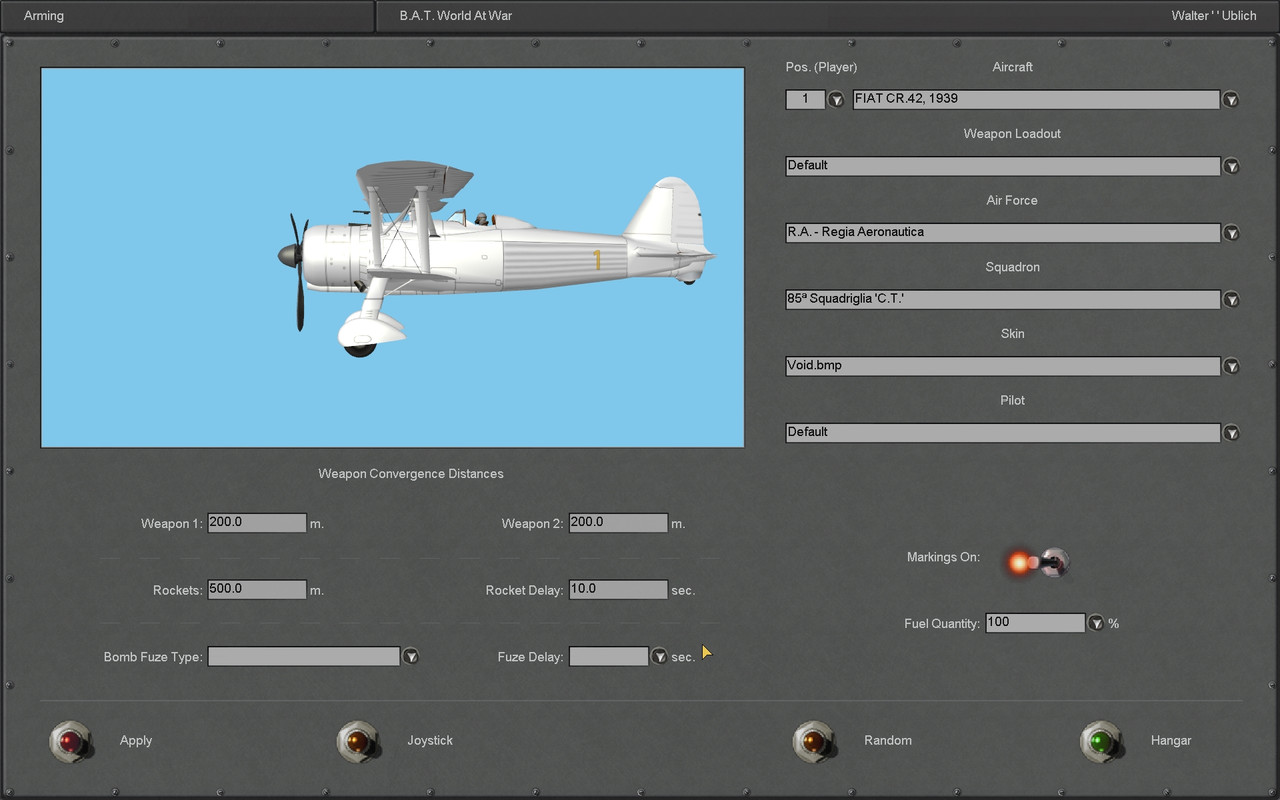1280x800 pixels.
Task: Click the Void.bmp skin field
Action: 1003,366
